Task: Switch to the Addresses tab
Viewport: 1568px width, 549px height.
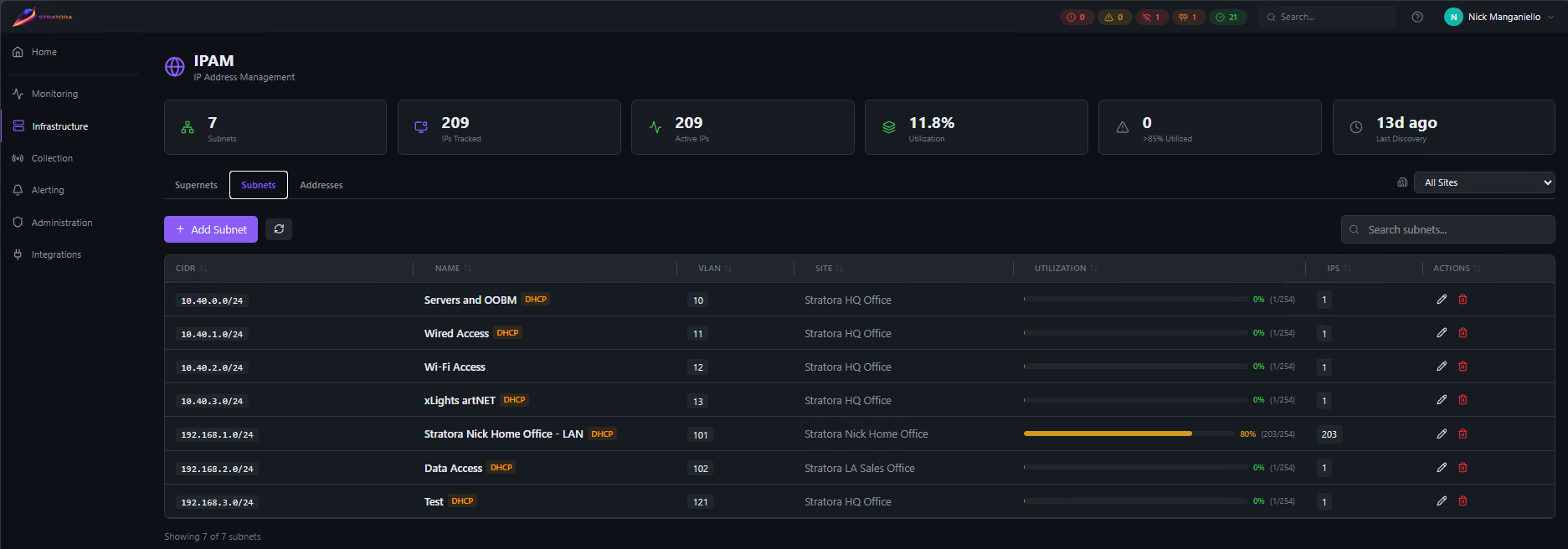Action: (x=321, y=185)
